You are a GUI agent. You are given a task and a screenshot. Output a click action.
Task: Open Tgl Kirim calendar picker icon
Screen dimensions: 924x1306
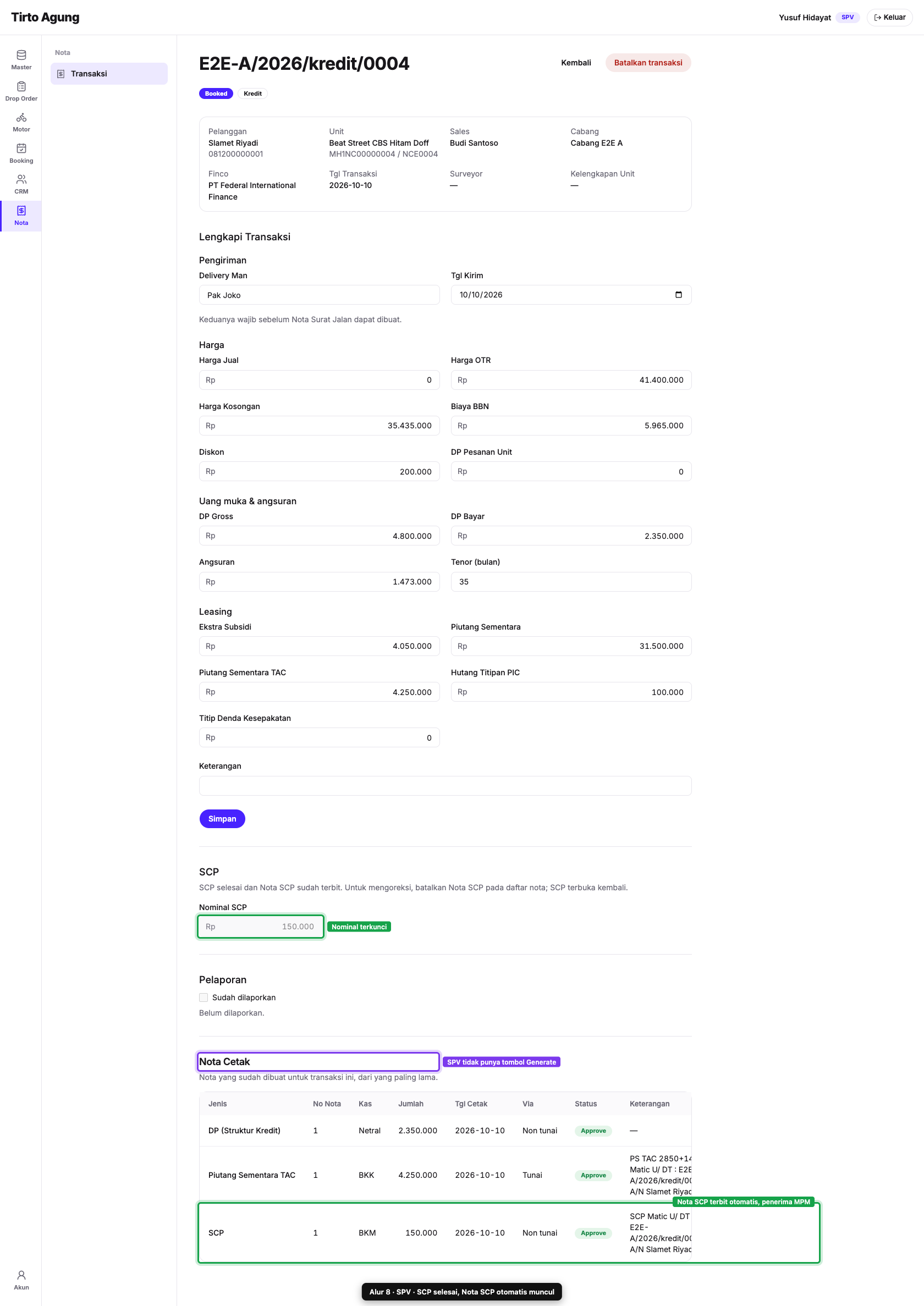coord(678,295)
